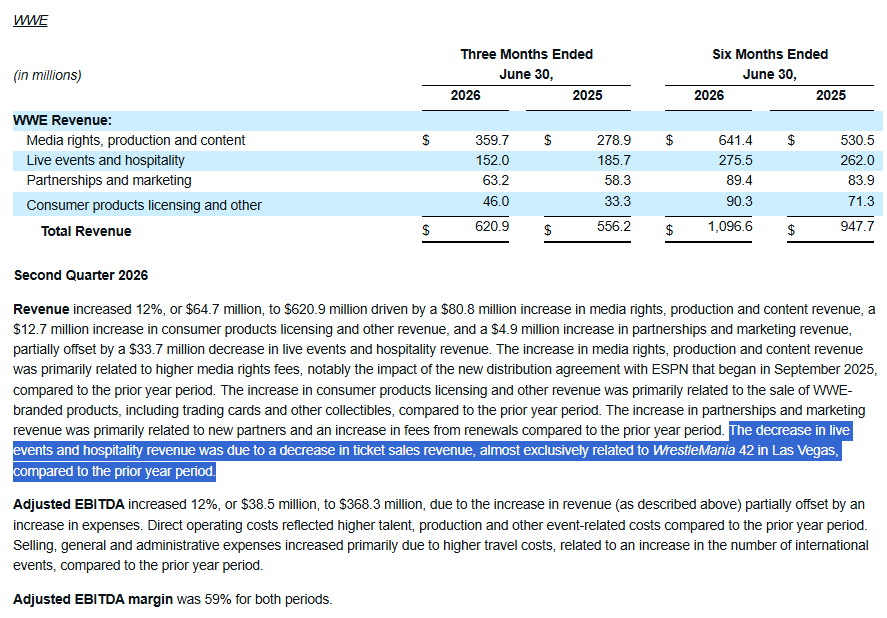Click the 278.9 media rights value

(x=614, y=140)
